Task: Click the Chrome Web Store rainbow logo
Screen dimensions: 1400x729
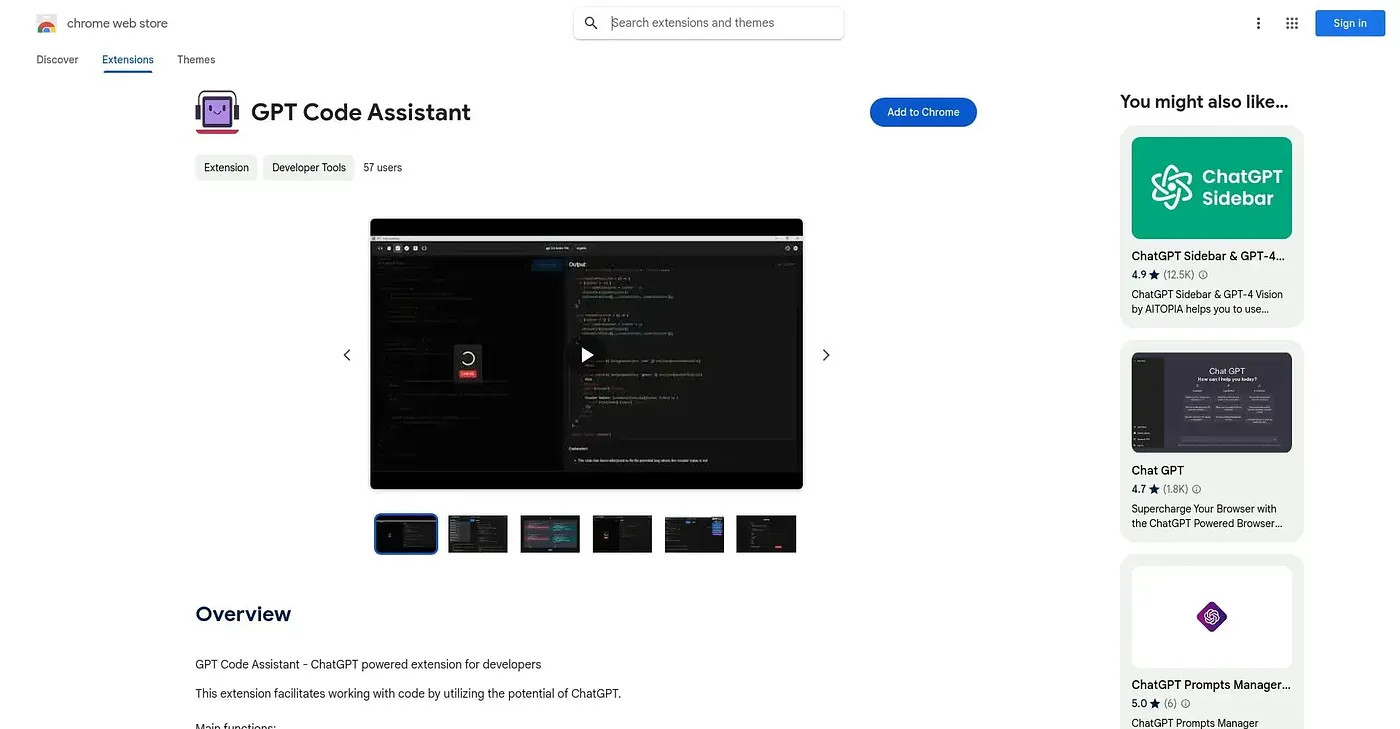Action: [46, 23]
